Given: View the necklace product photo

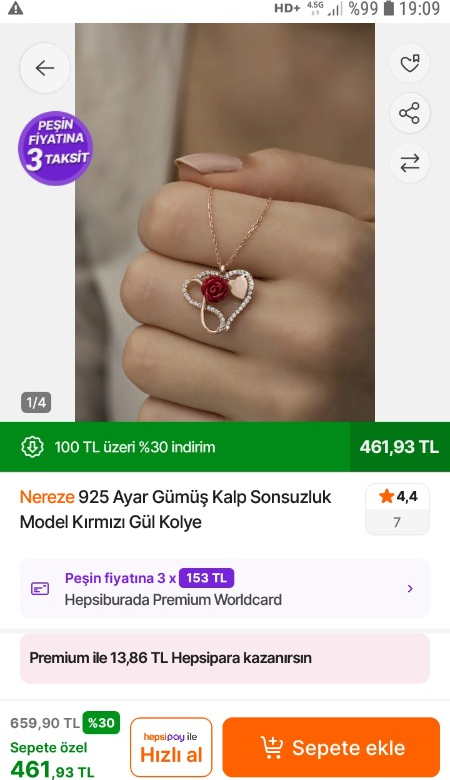Looking at the screenshot, I should point(225,222).
